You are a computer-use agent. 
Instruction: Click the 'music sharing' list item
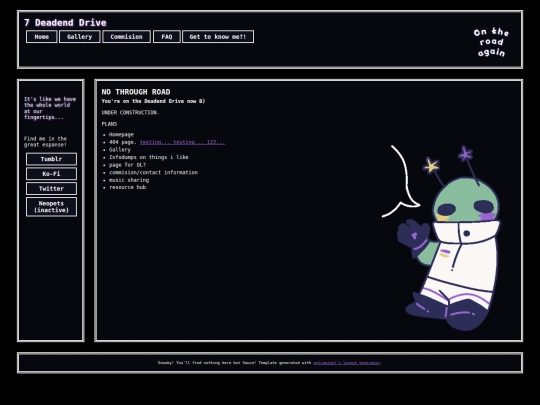tap(129, 180)
